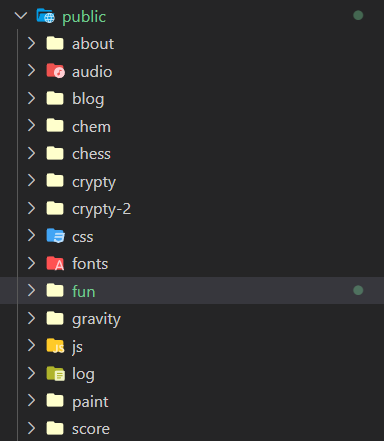This screenshot has width=384, height=441.
Task: Collapse the public folder chevron
Action: 21,16
